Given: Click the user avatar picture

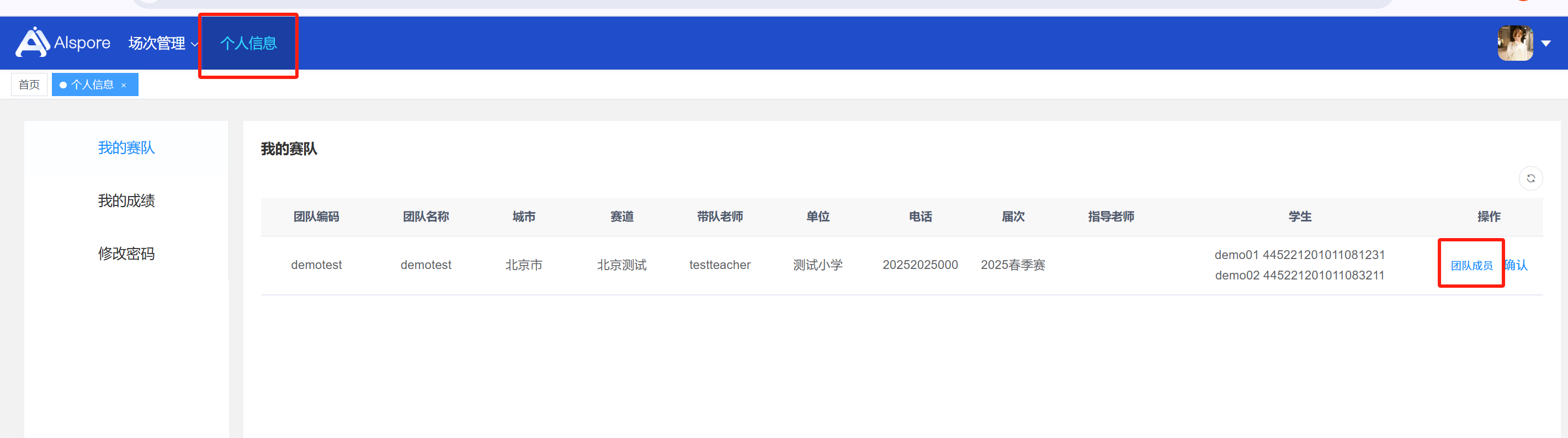Looking at the screenshot, I should [1514, 43].
